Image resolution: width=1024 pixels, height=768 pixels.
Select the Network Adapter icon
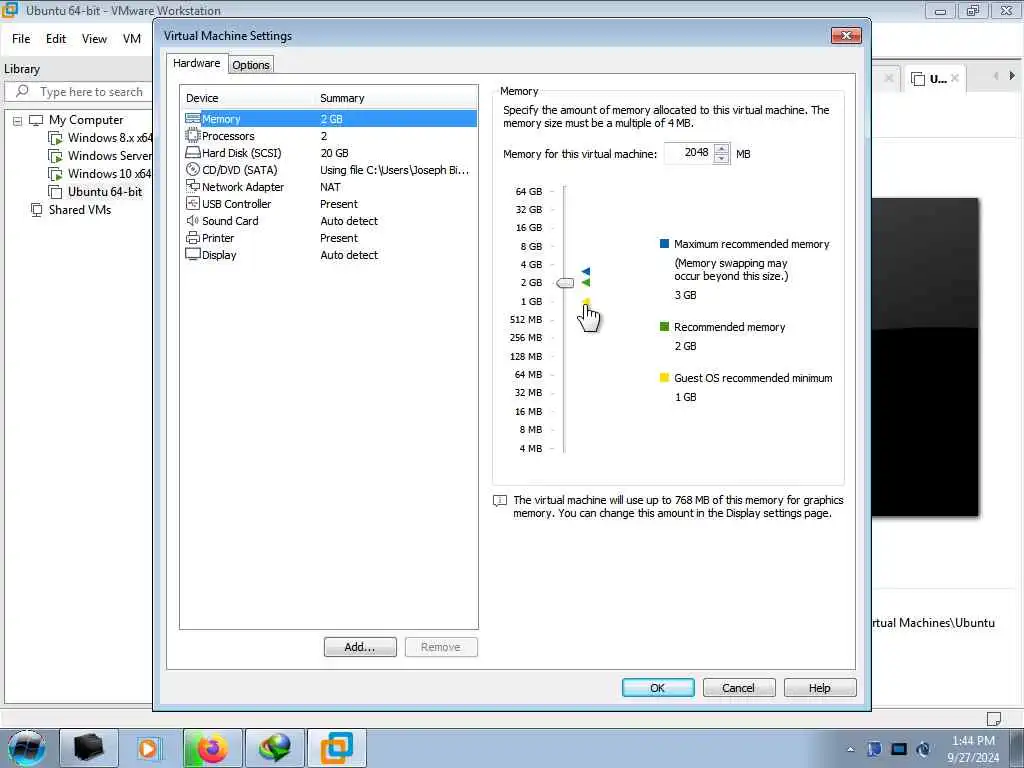tap(193, 187)
